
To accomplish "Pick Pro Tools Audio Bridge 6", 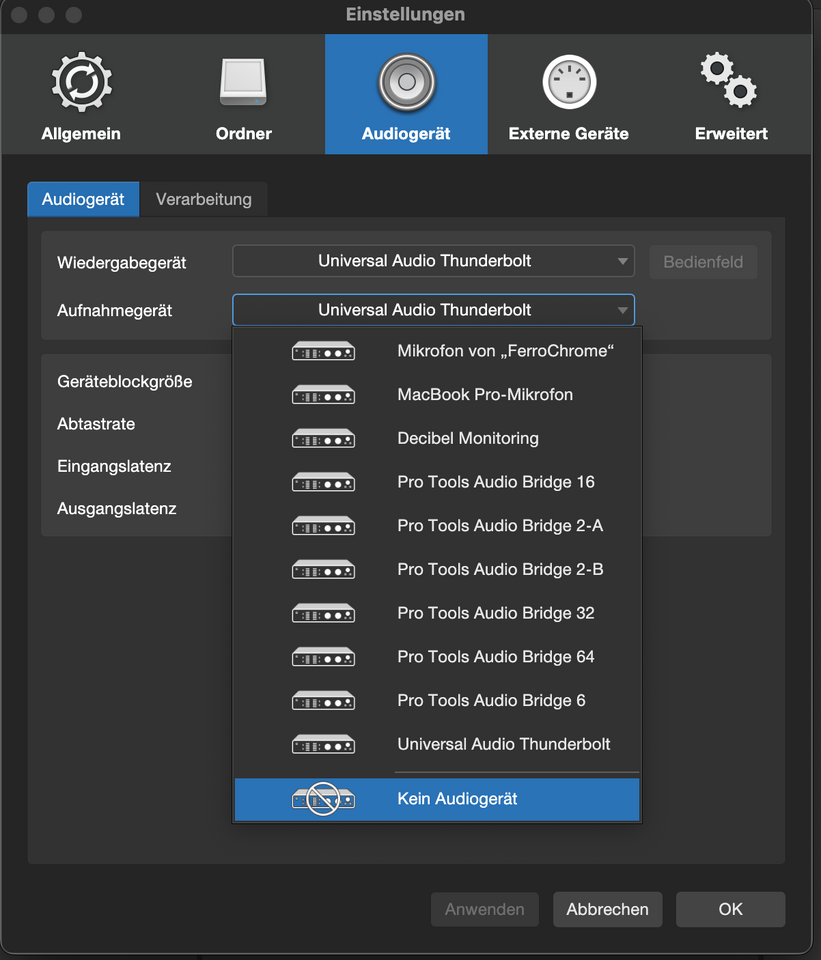I will click(x=437, y=701).
